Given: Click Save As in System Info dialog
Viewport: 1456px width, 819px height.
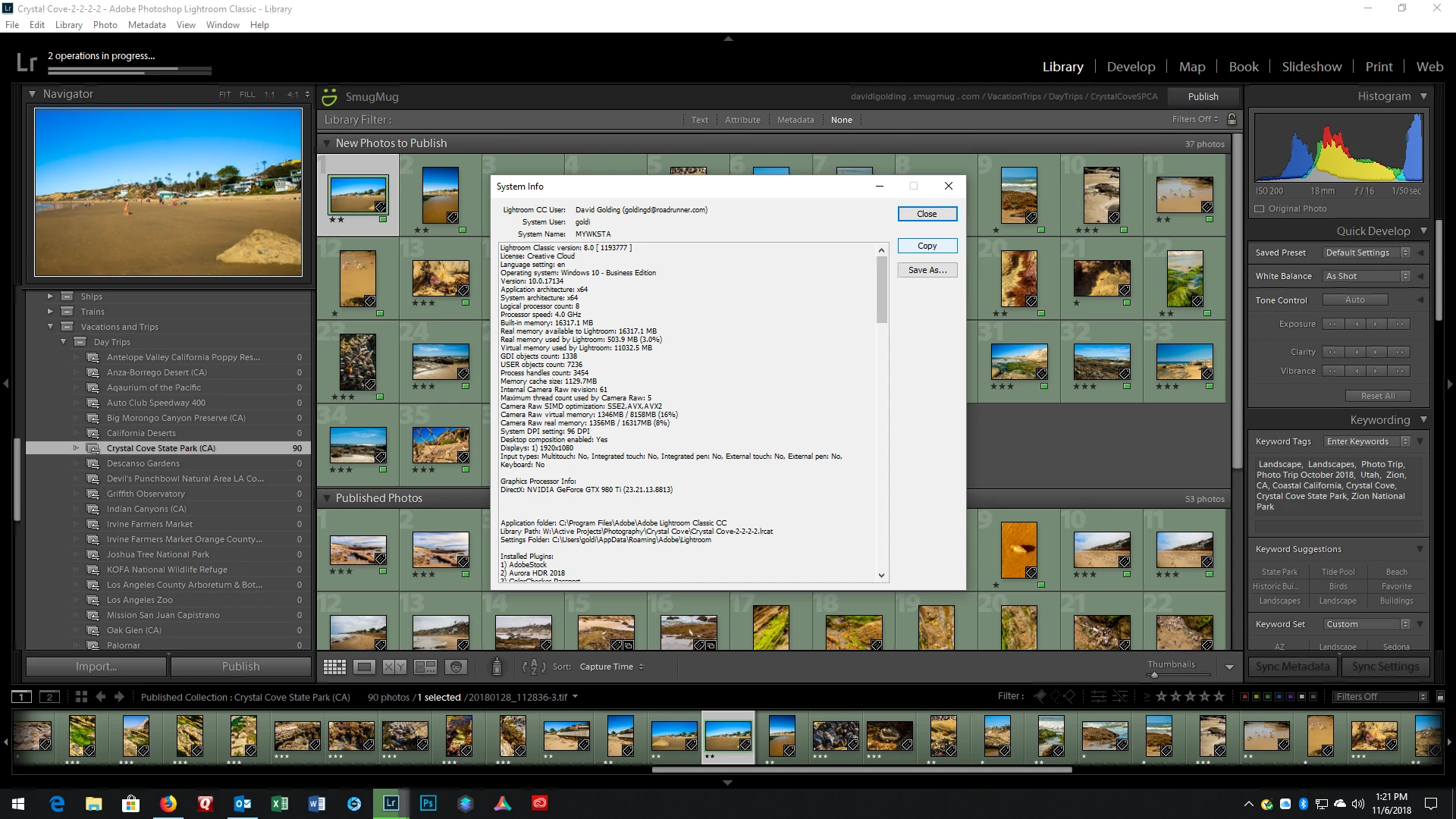Looking at the screenshot, I should tap(927, 270).
